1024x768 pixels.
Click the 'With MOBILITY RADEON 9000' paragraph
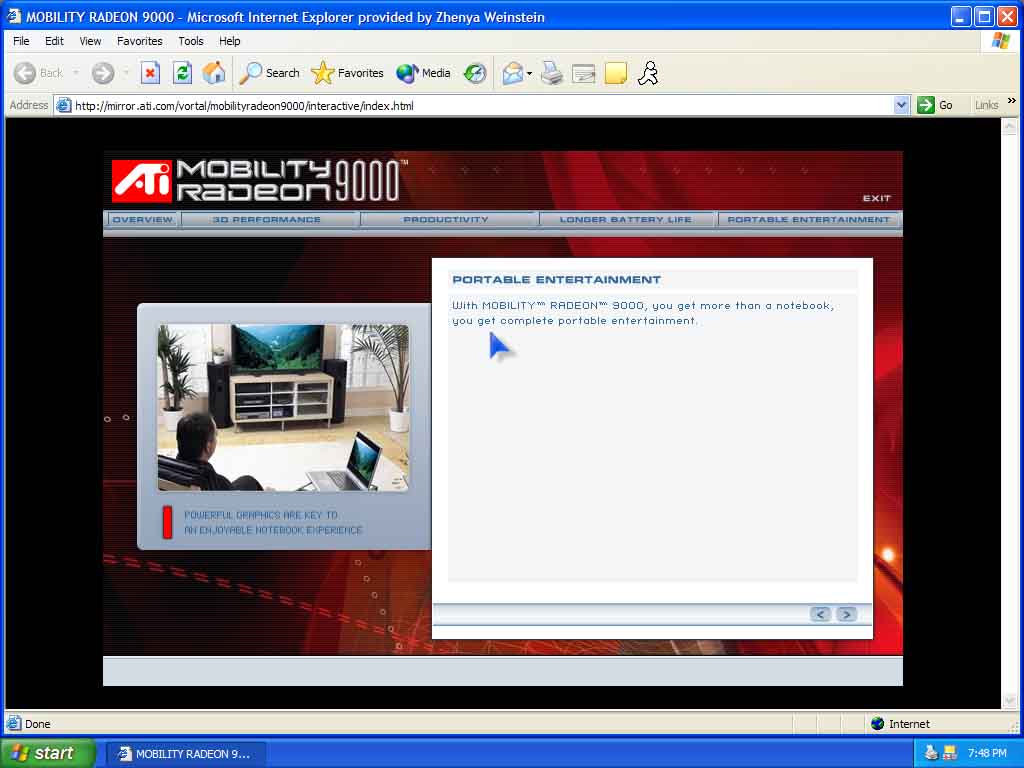click(643, 313)
